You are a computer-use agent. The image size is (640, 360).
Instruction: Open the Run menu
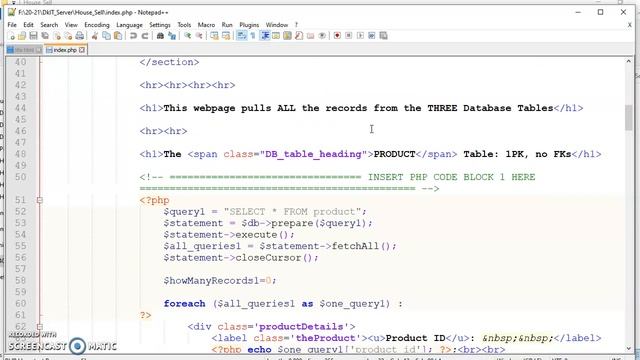coord(227,25)
